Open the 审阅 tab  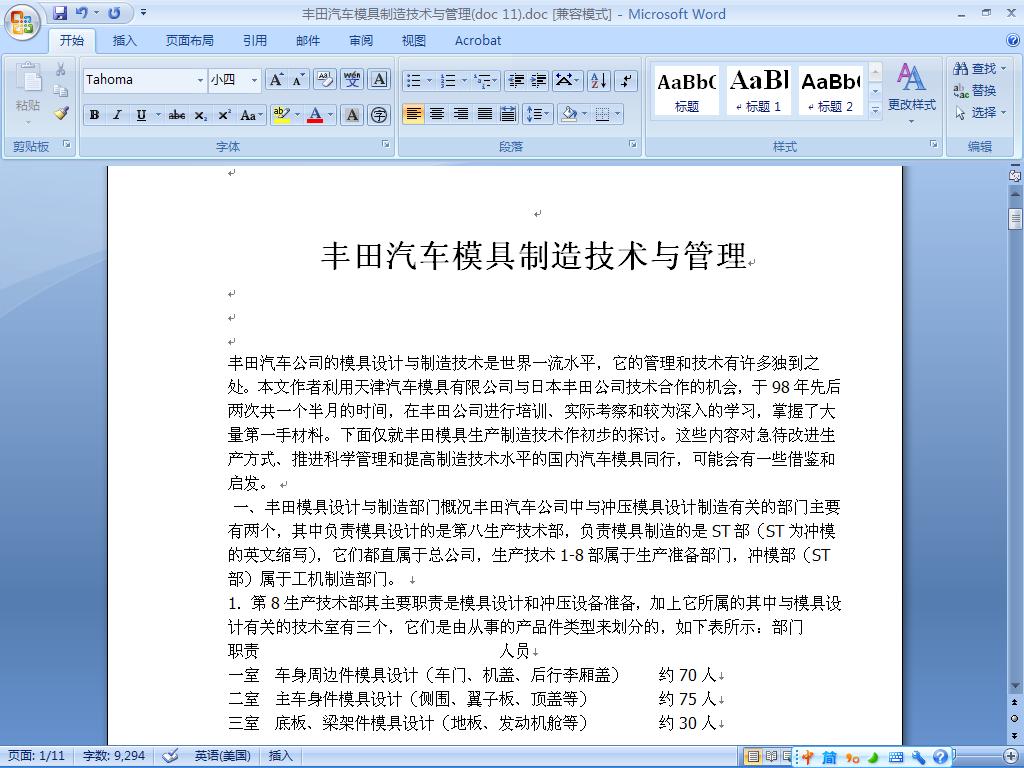pos(360,40)
